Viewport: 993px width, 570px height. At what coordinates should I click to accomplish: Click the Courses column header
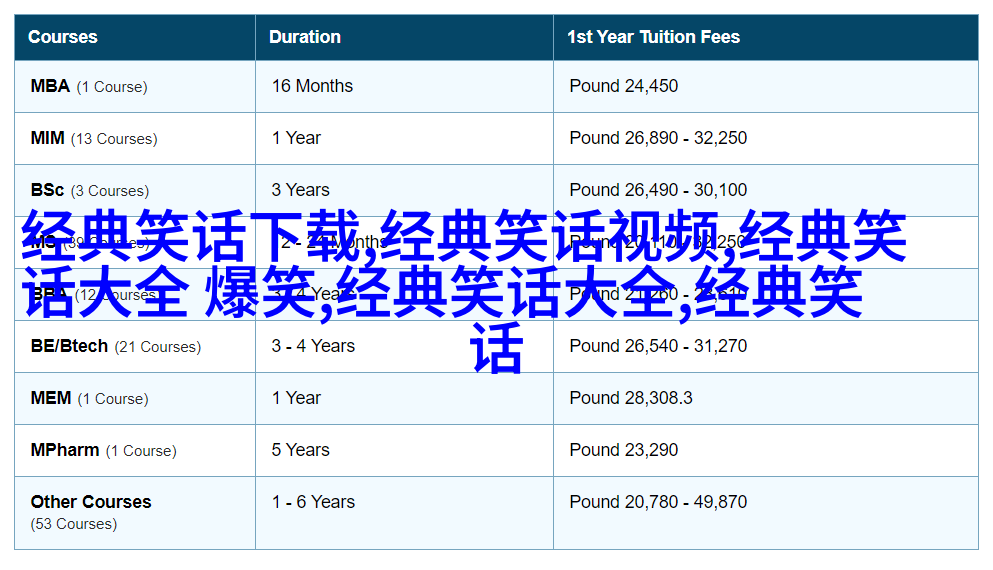point(62,37)
